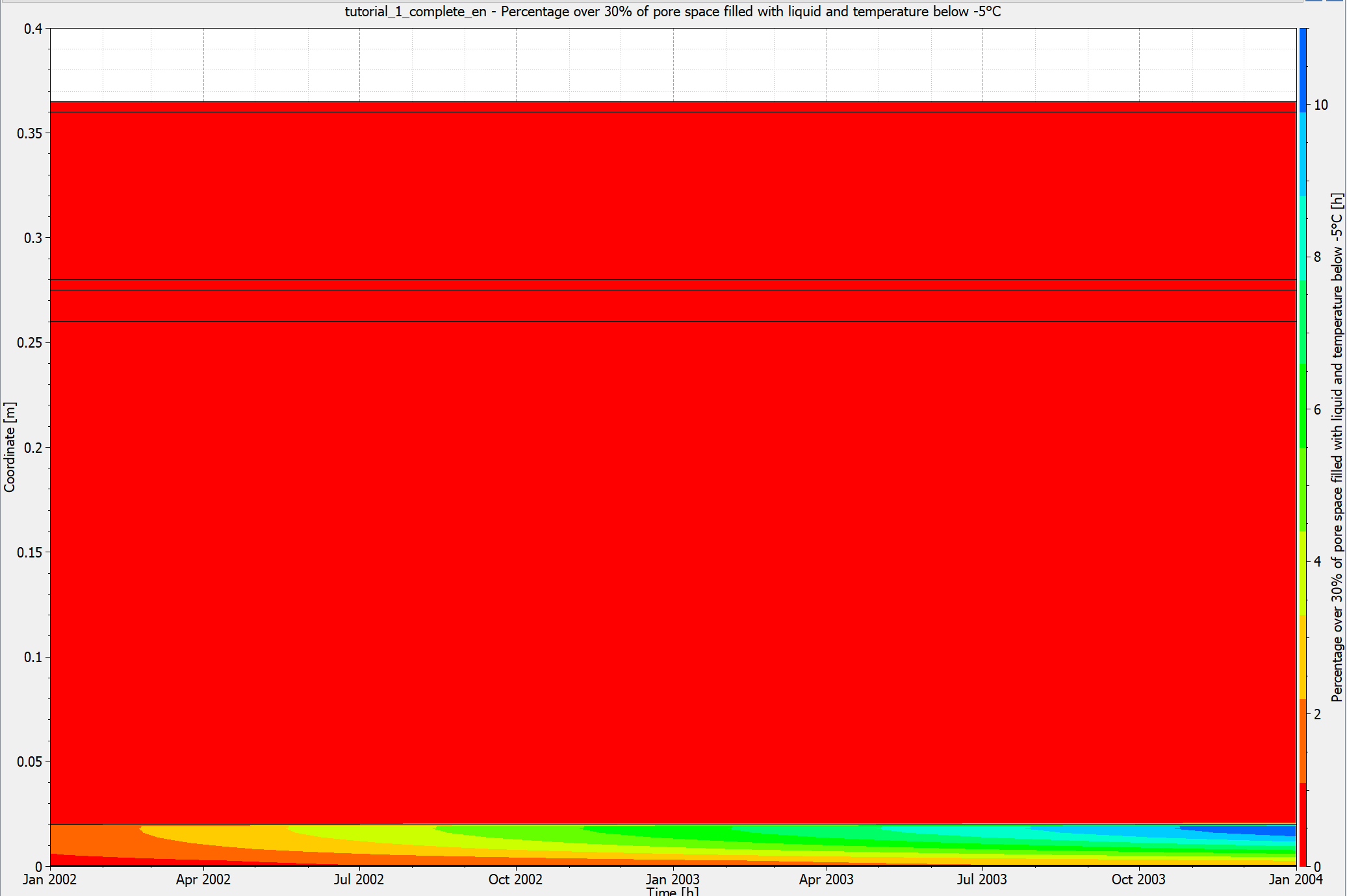Click the 'Apr 2002' x-axis tick label
The height and width of the screenshot is (896, 1347).
click(x=203, y=879)
